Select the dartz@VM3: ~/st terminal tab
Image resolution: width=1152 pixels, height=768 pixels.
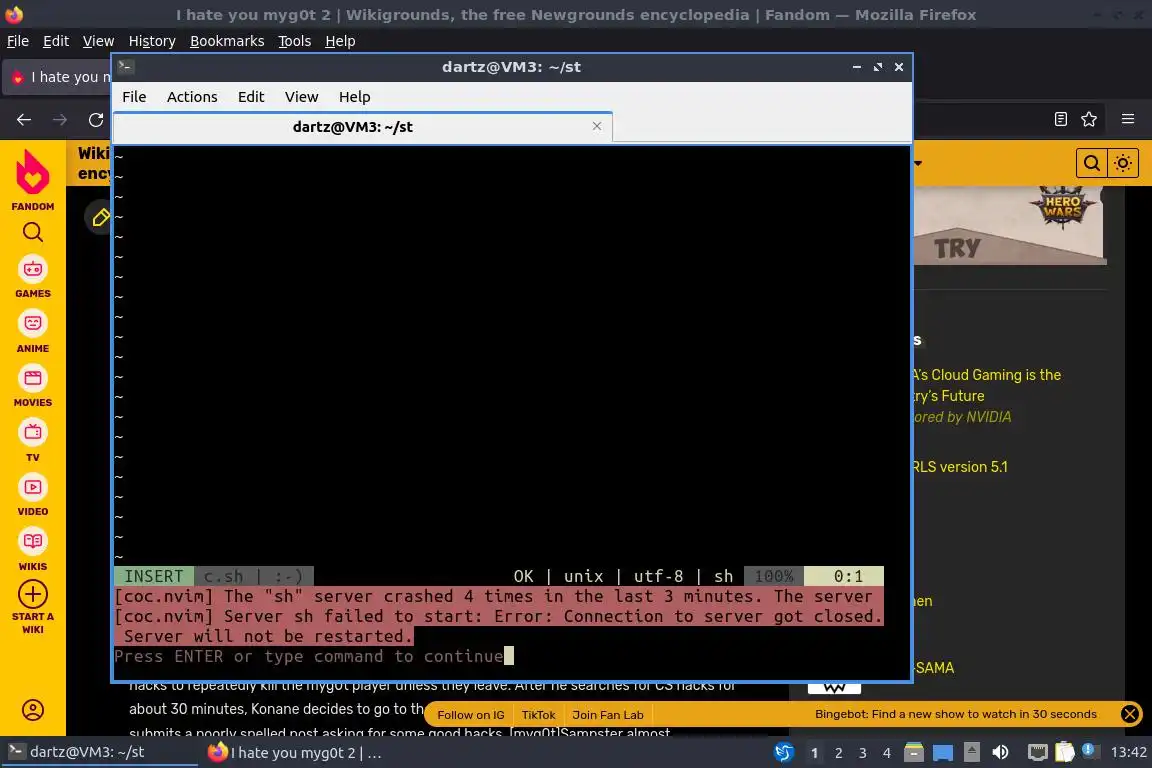(363, 126)
